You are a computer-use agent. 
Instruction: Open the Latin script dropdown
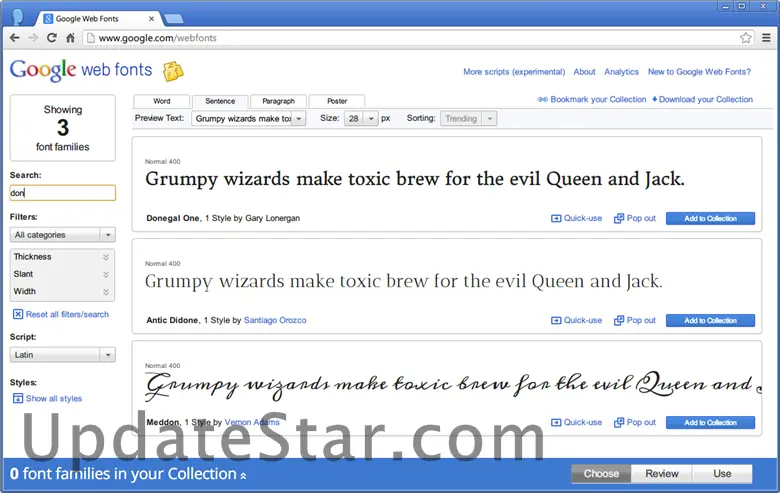[x=63, y=355]
